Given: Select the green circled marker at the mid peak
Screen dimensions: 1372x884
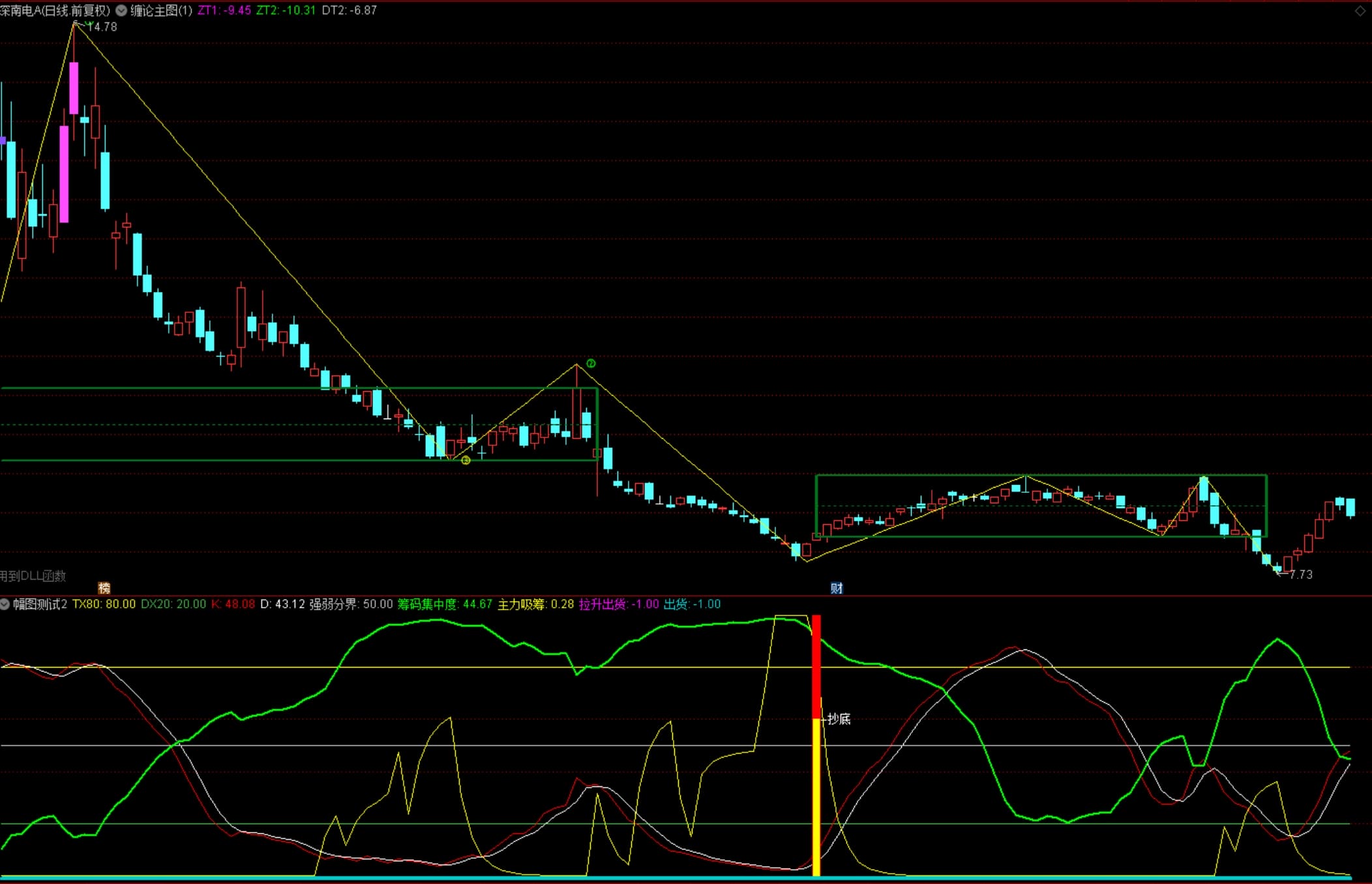Looking at the screenshot, I should (x=591, y=363).
